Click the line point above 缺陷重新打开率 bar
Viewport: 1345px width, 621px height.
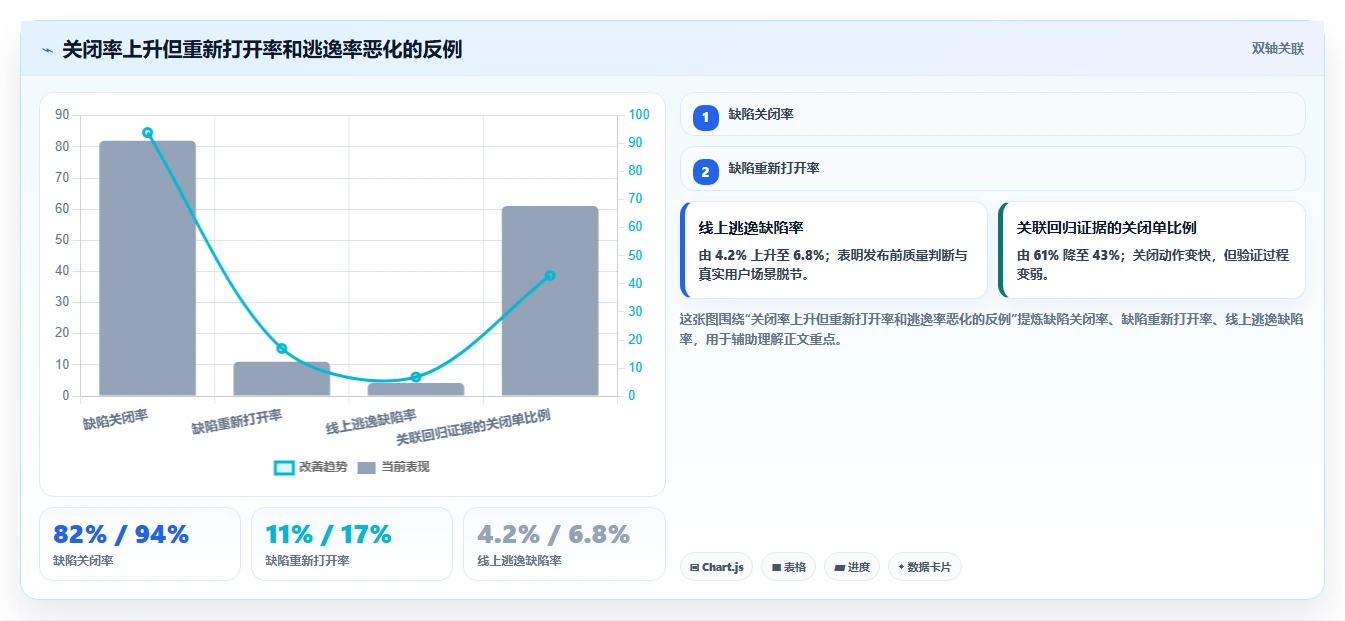coord(282,348)
